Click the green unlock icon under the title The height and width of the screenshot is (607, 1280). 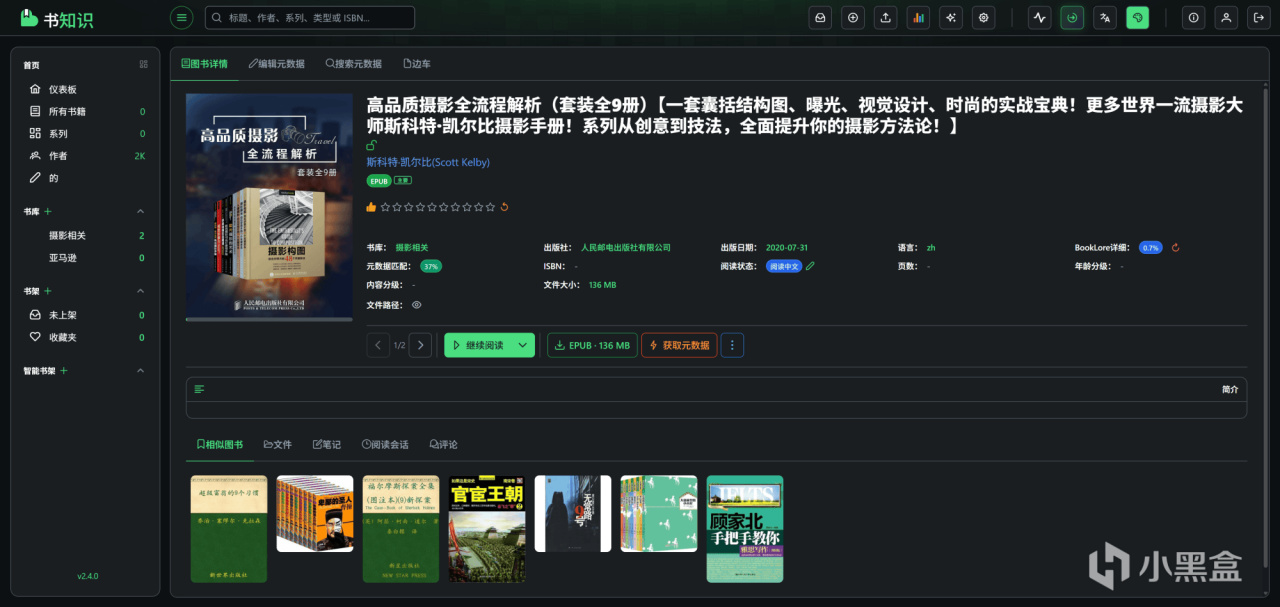coord(372,146)
